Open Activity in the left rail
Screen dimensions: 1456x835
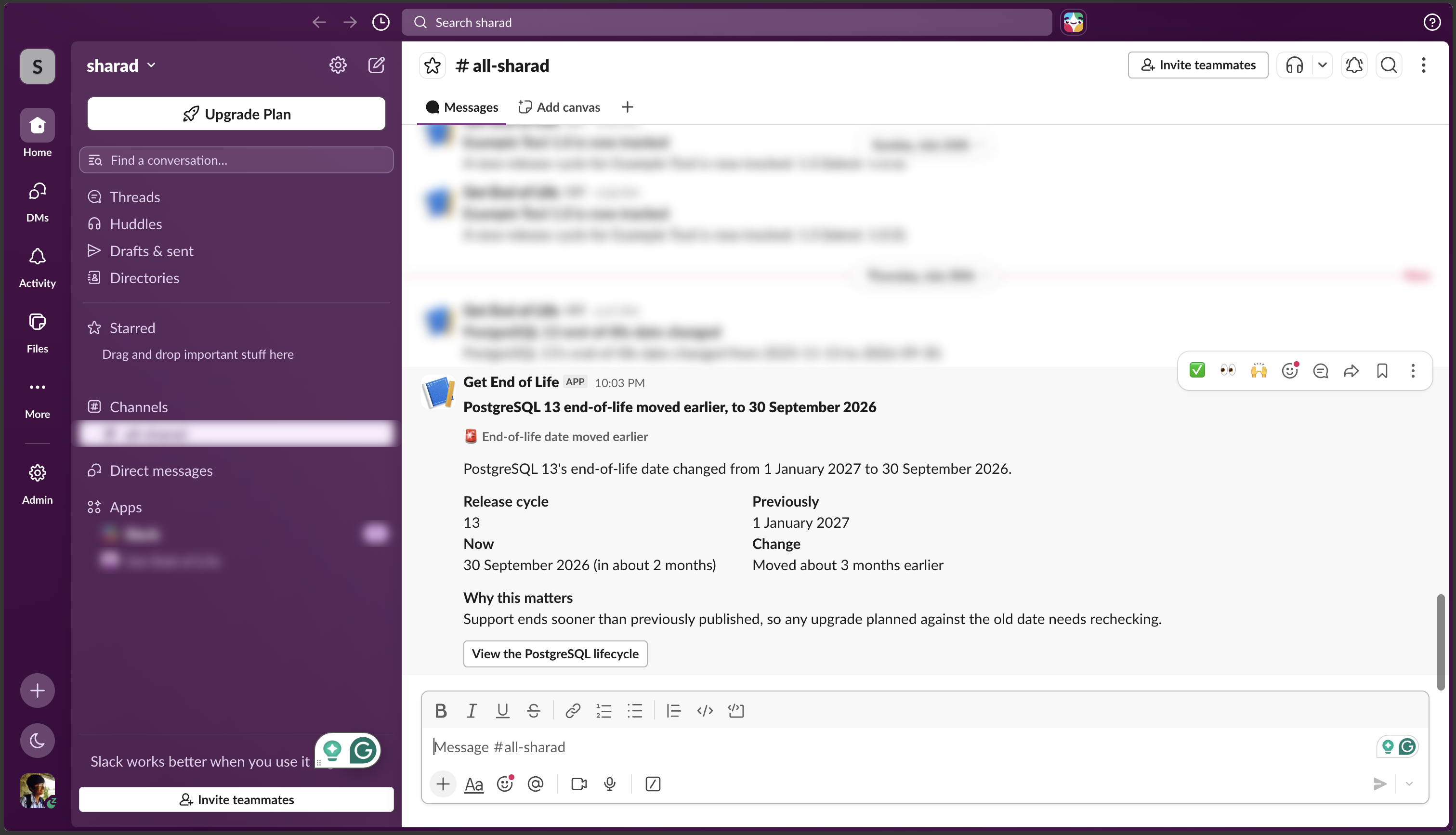pyautogui.click(x=37, y=267)
